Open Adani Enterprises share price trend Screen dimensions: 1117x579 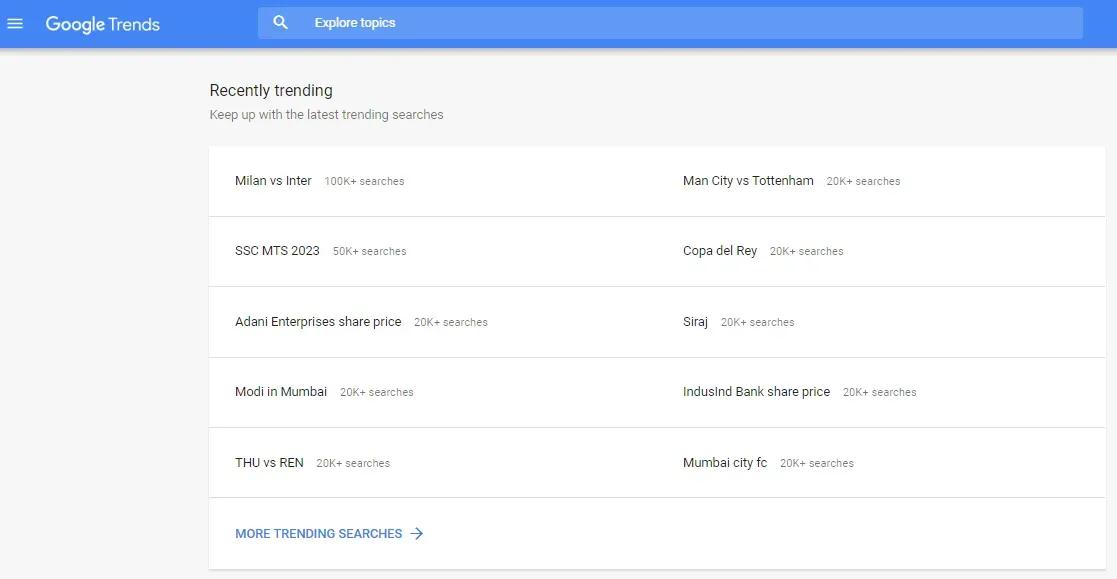pos(318,322)
